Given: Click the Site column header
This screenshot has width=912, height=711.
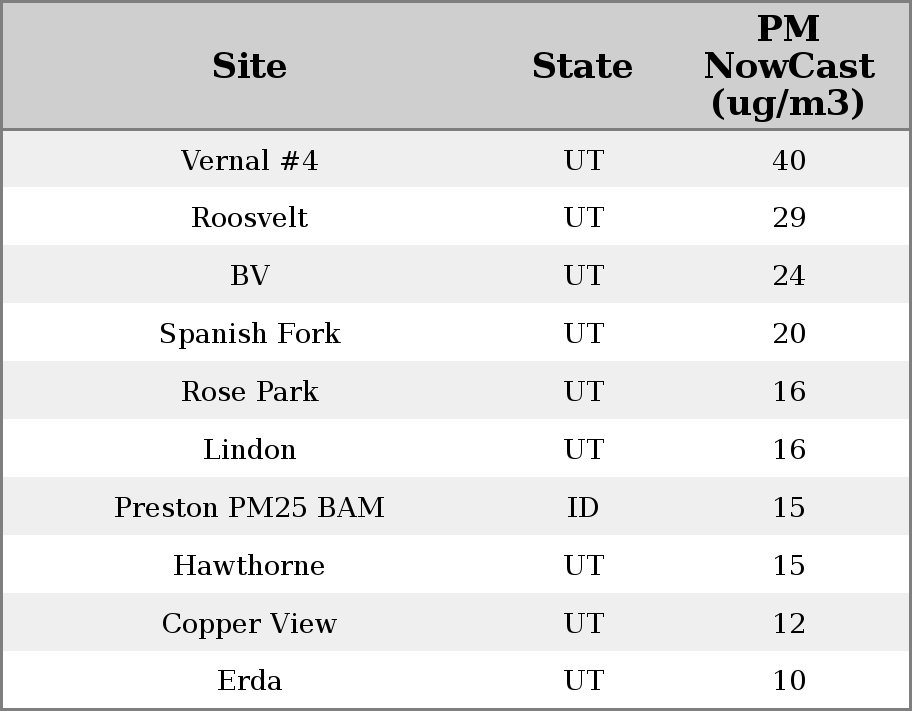Looking at the screenshot, I should [249, 66].
